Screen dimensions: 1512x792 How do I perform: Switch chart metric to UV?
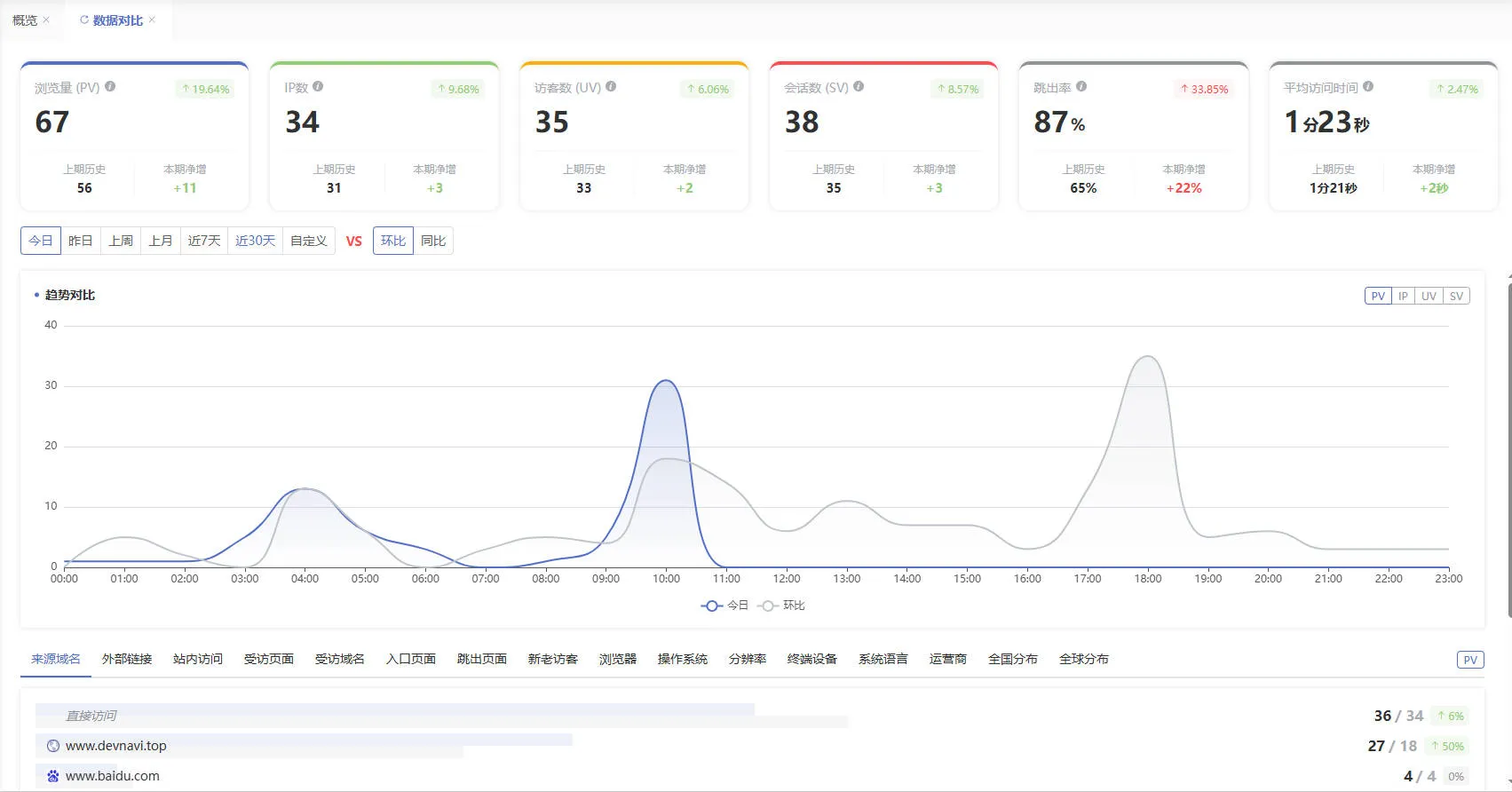tap(1429, 297)
